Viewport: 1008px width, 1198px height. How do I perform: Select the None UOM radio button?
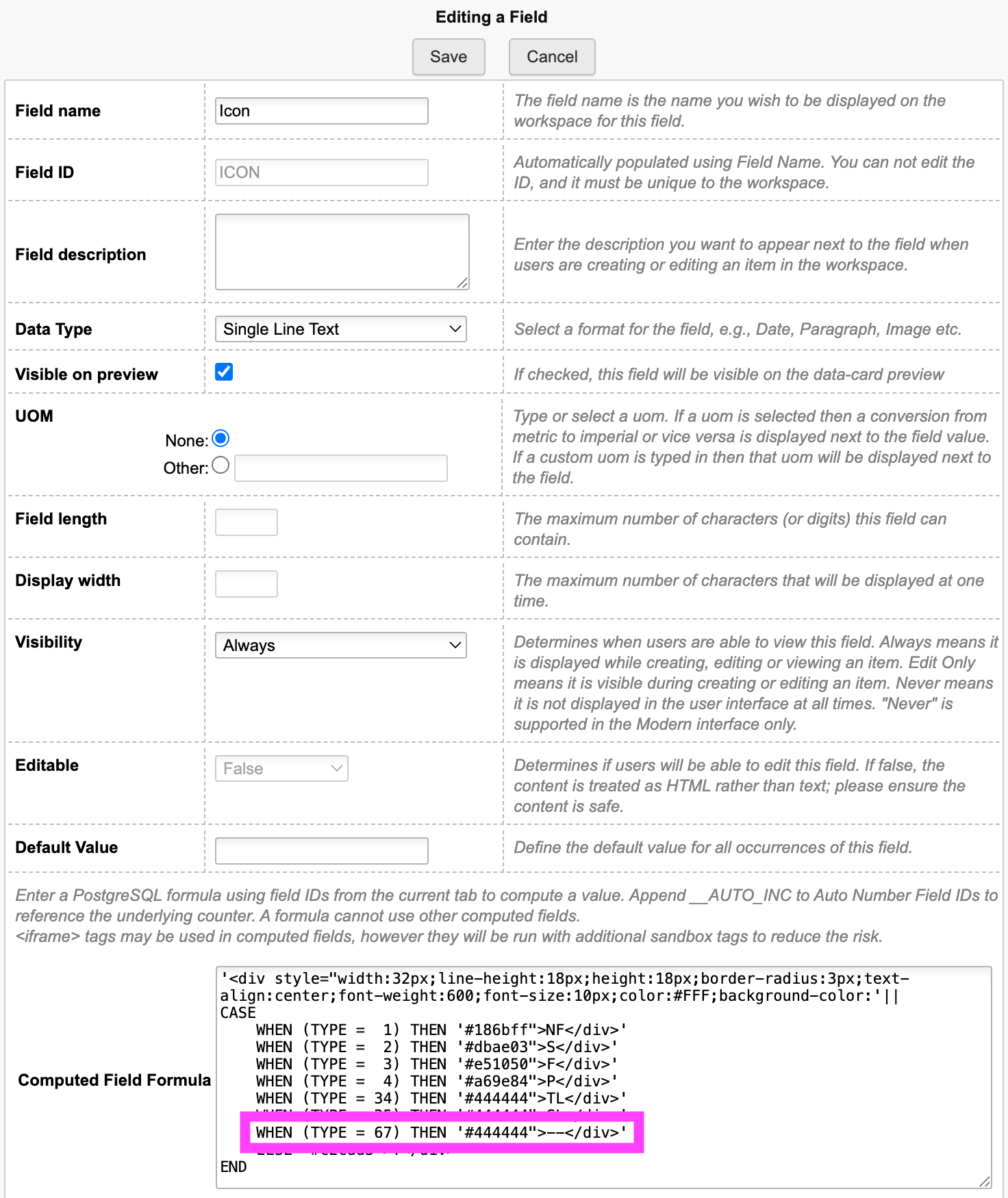pyautogui.click(x=220, y=438)
